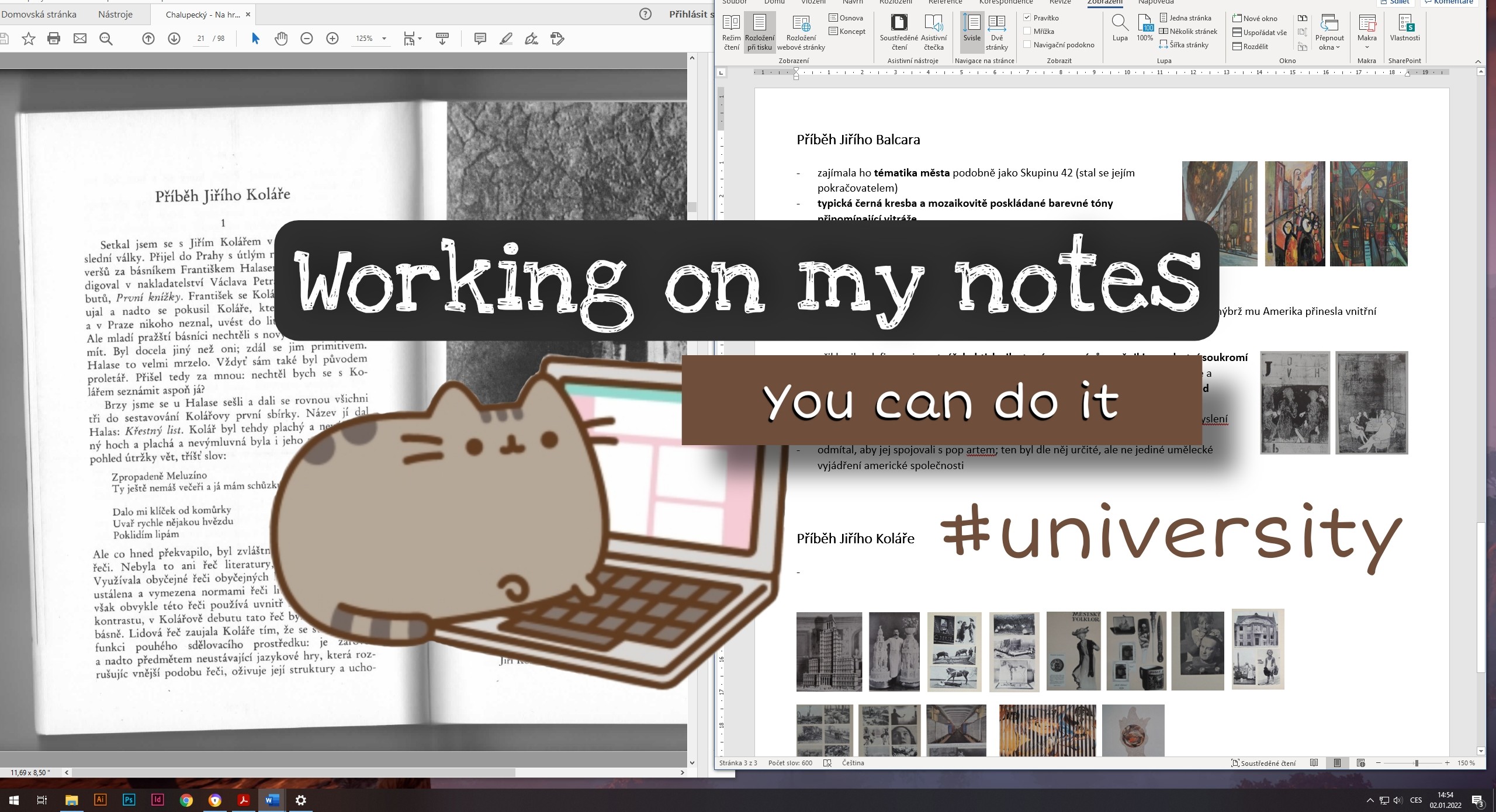Open Photoshop from the taskbar
Viewport: 1496px width, 812px height.
point(129,800)
